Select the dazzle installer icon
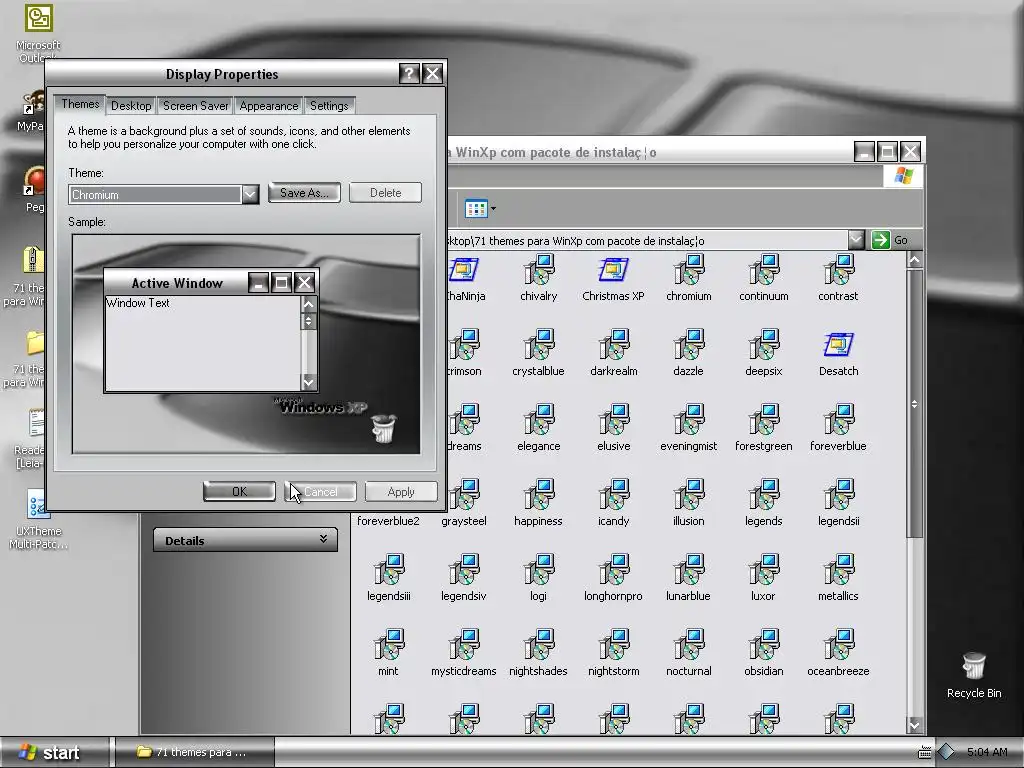 (688, 345)
